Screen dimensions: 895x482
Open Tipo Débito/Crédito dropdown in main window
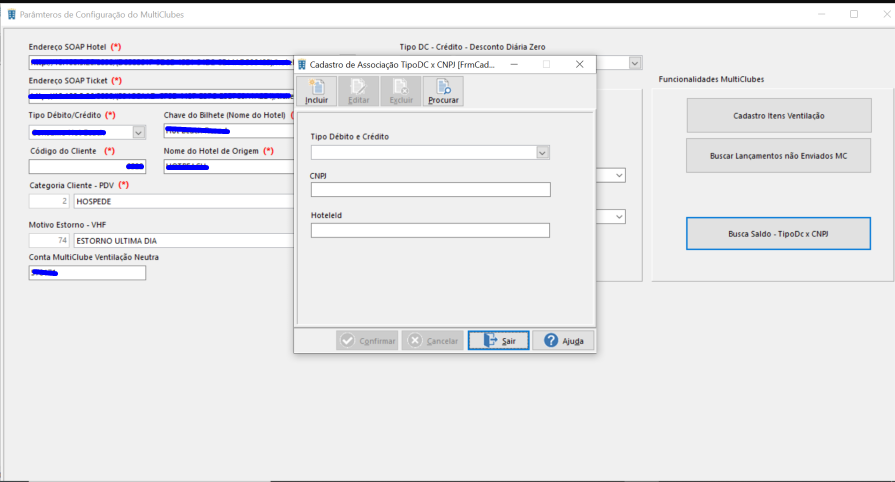(139, 132)
